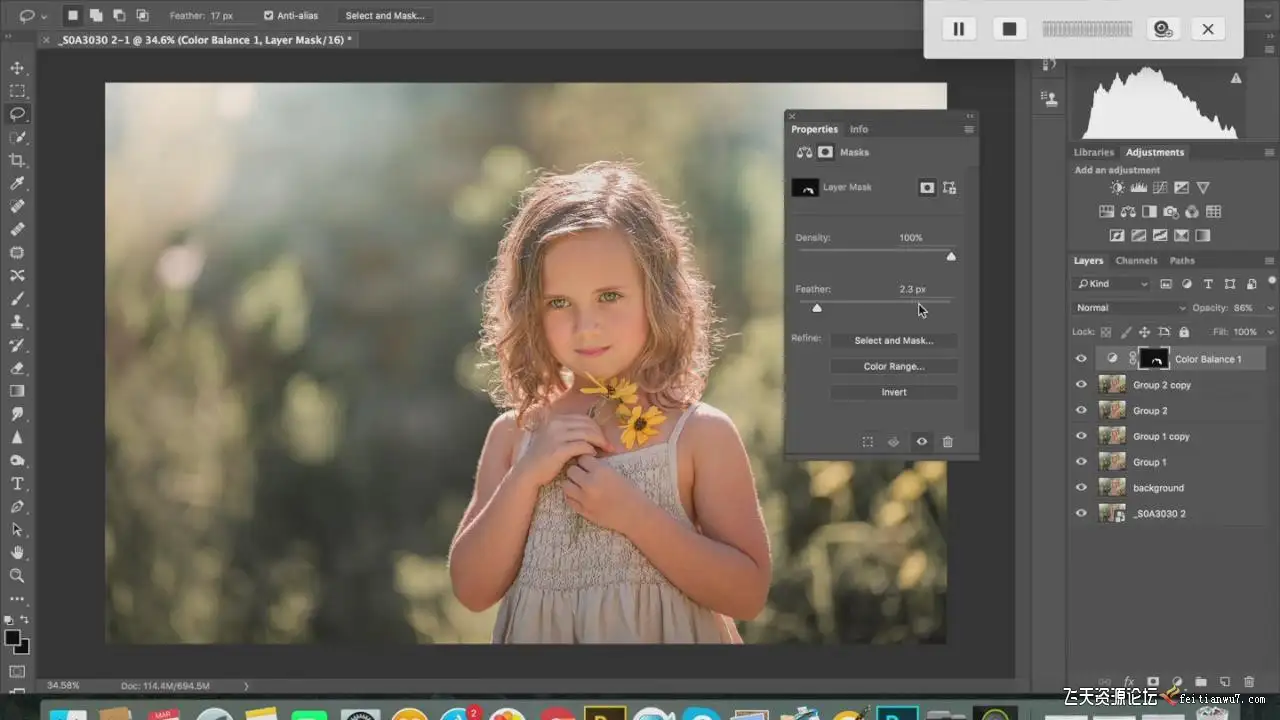Hide the Color Balance 1 layer
The height and width of the screenshot is (720, 1280).
pyautogui.click(x=1081, y=359)
